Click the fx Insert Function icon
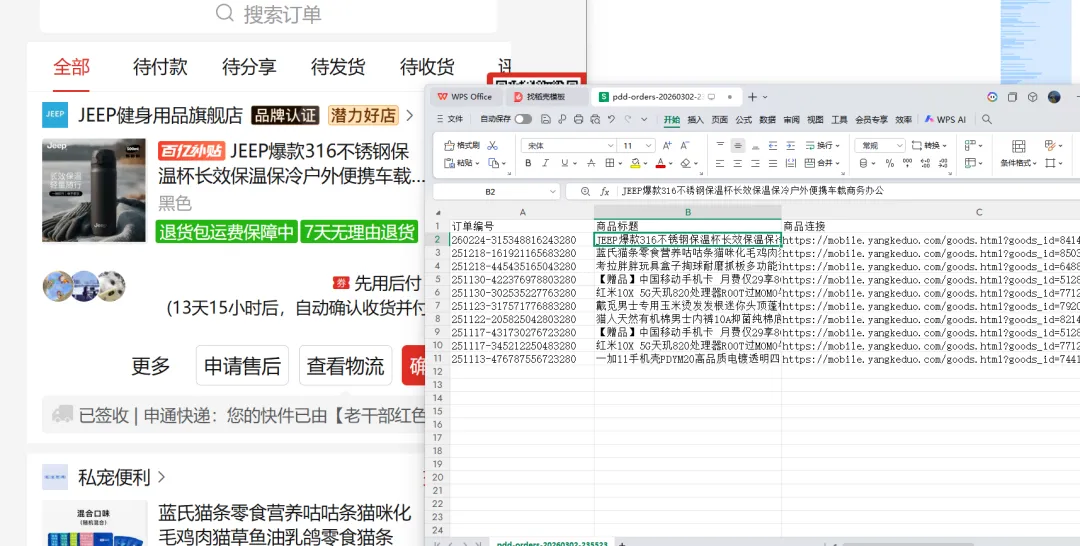The height and width of the screenshot is (546, 1080). tap(605, 191)
